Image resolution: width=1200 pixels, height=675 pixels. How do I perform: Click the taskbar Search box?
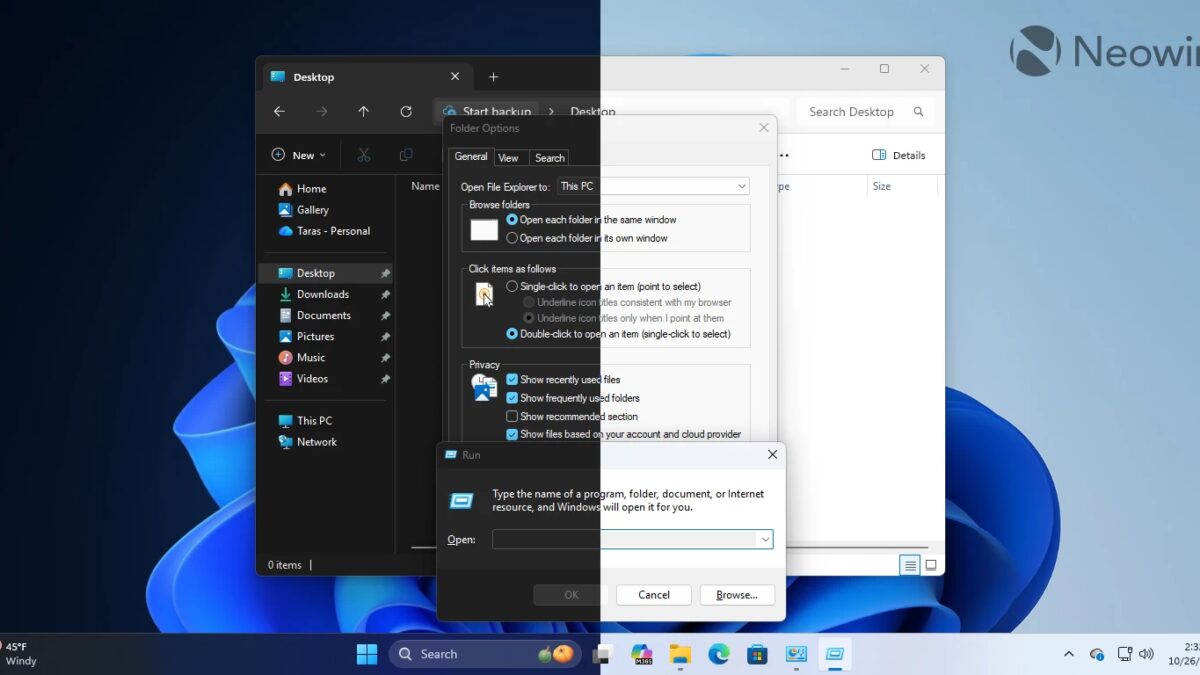click(x=485, y=654)
